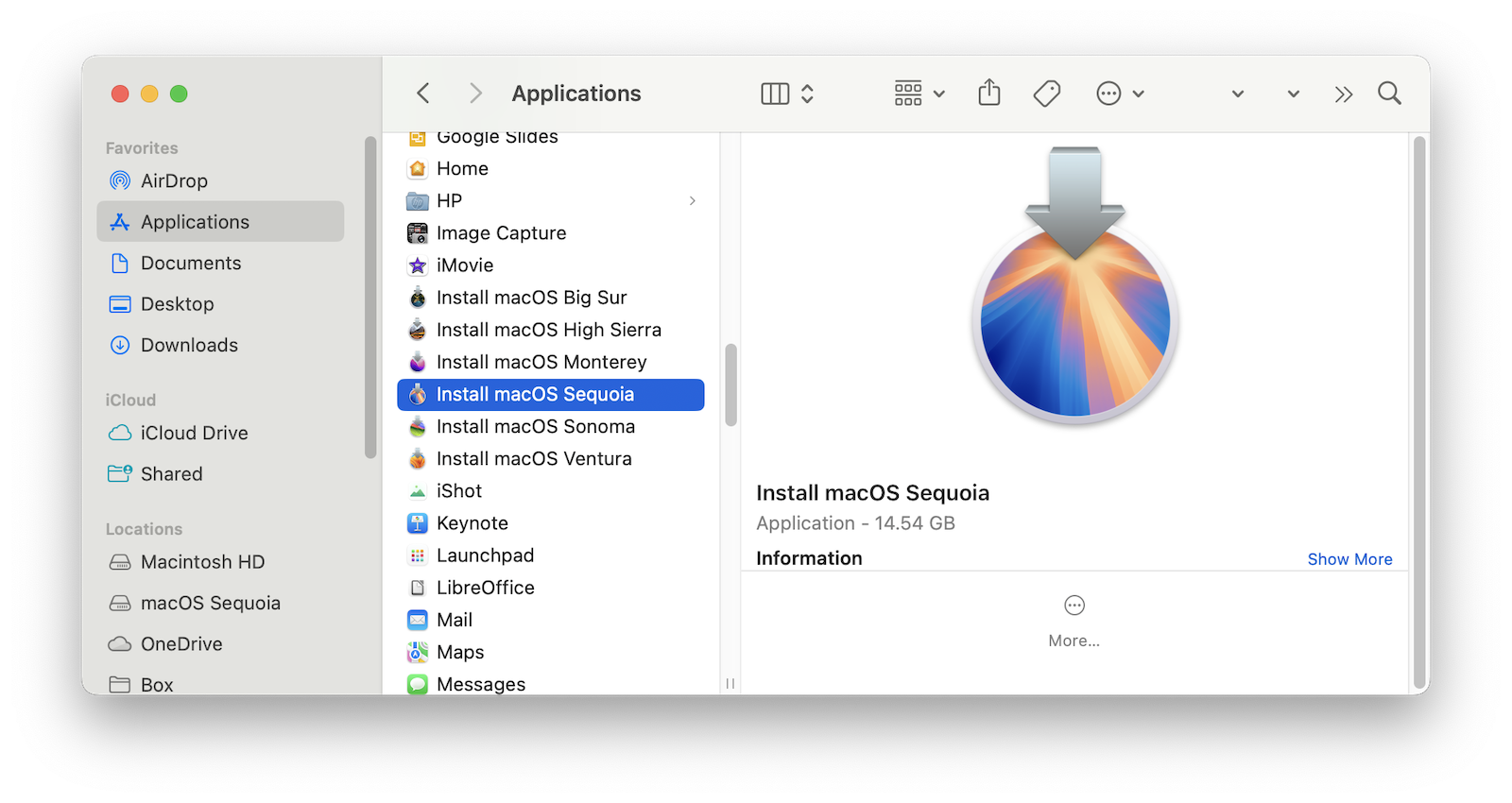Show more toolbar items with double chevron
Image resolution: width=1512 pixels, height=803 pixels.
[1344, 94]
